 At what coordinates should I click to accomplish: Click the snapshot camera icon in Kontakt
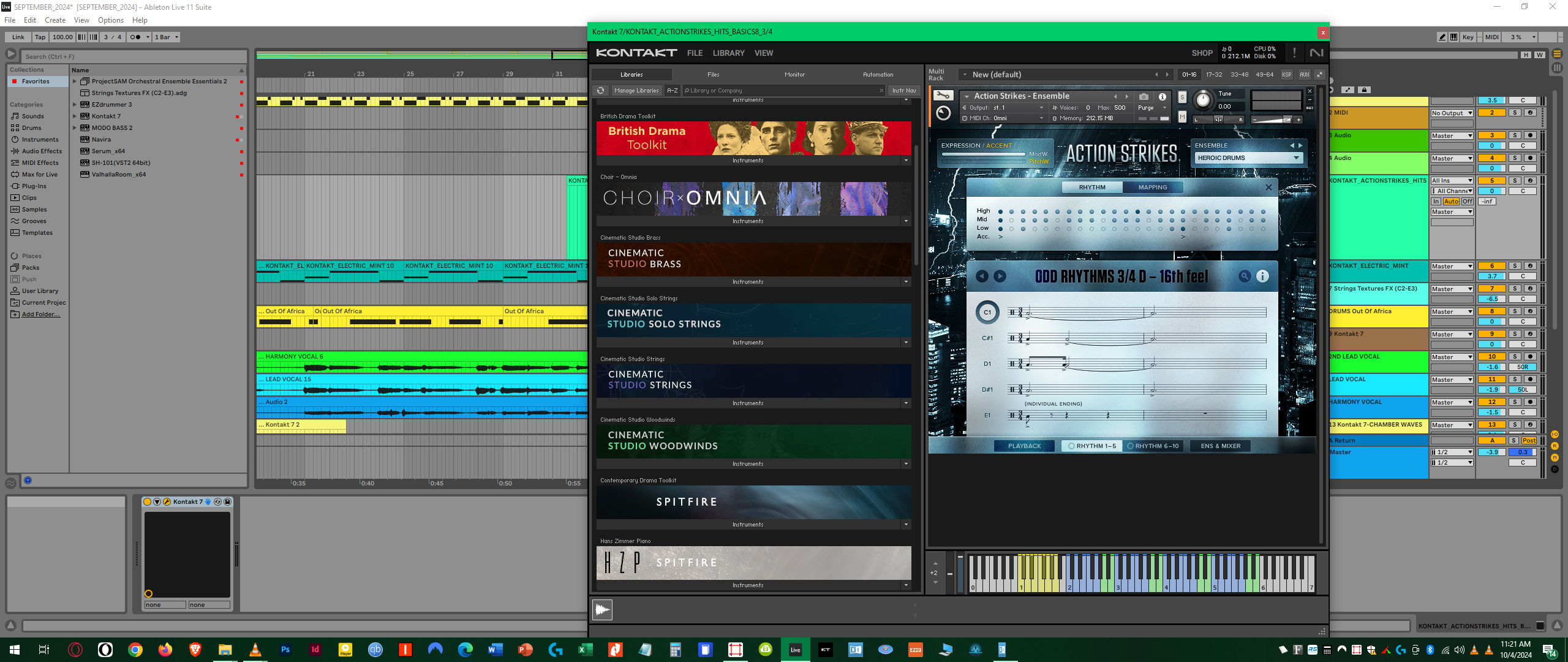point(1144,97)
